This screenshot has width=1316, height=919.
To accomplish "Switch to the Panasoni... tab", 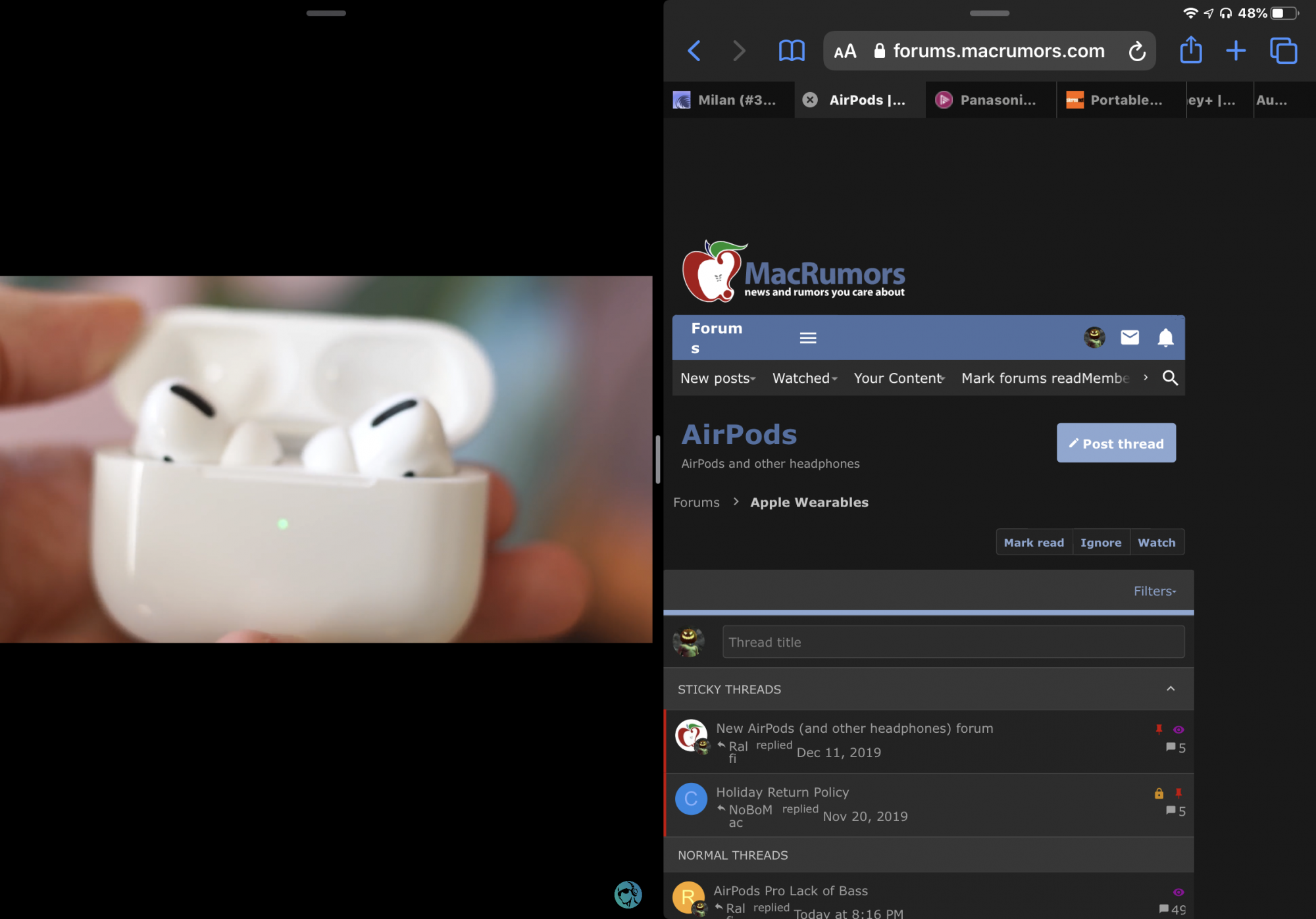I will pyautogui.click(x=990, y=100).
